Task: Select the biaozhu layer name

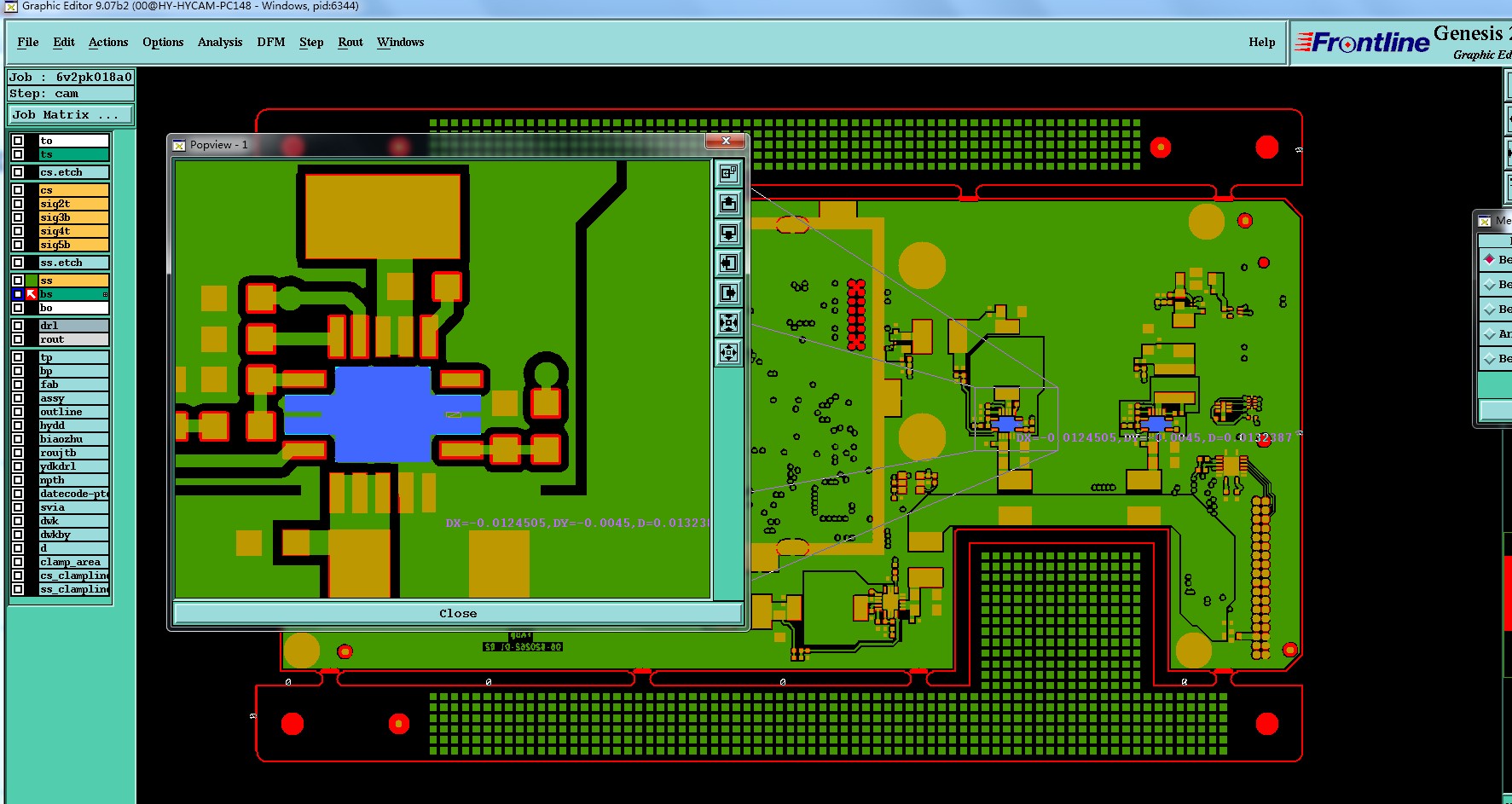Action: [x=74, y=439]
